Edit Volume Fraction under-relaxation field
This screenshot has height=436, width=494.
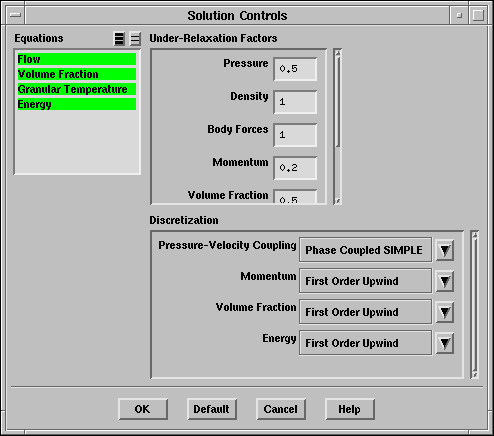(295, 196)
